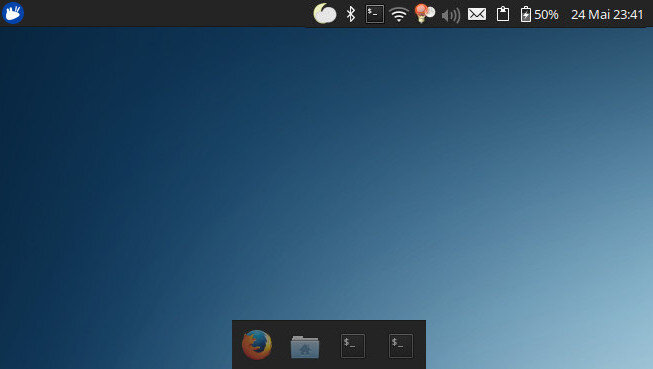
Task: Select the 50% battery level label
Action: [546, 15]
